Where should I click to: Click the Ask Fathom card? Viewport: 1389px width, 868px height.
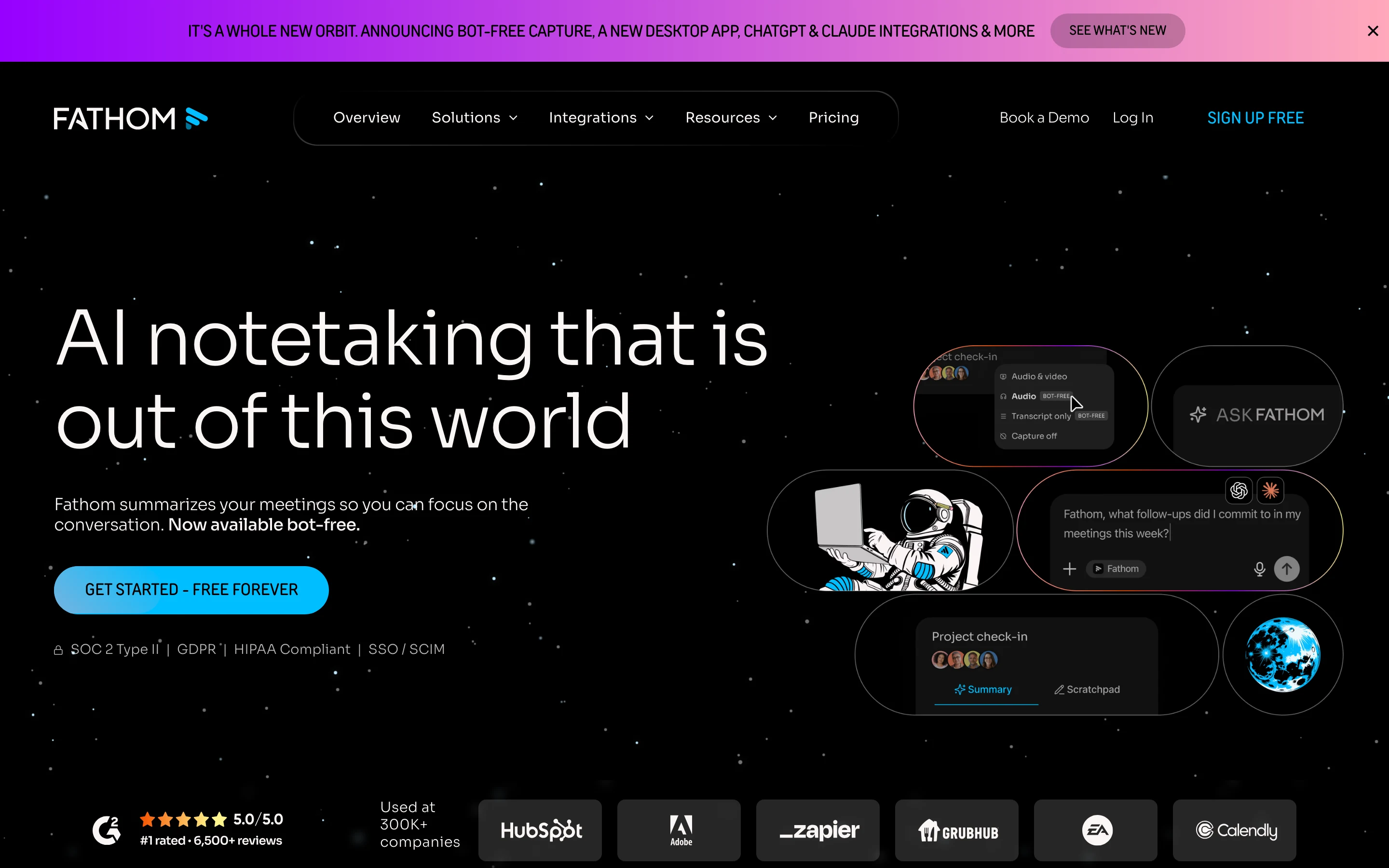(1247, 406)
